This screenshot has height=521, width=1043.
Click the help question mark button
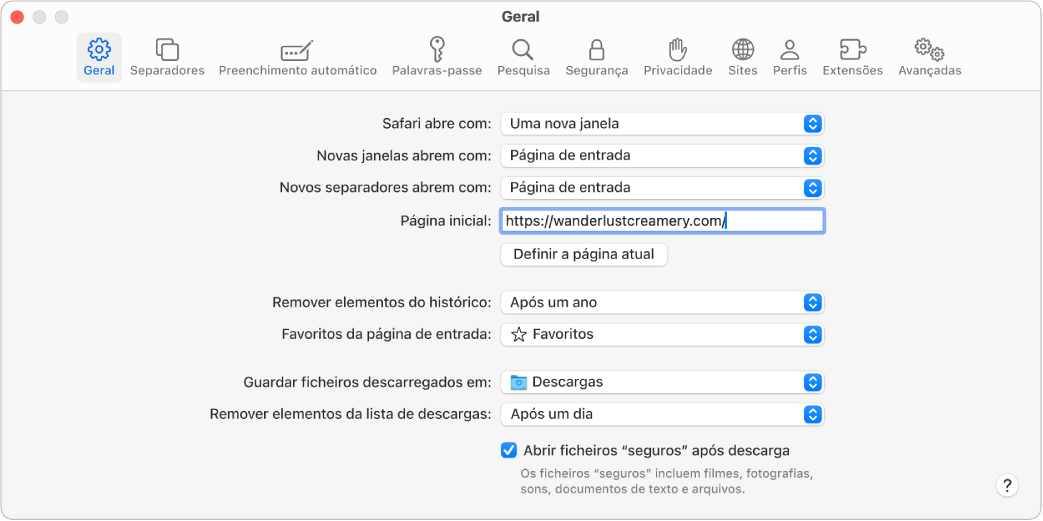coord(1007,485)
